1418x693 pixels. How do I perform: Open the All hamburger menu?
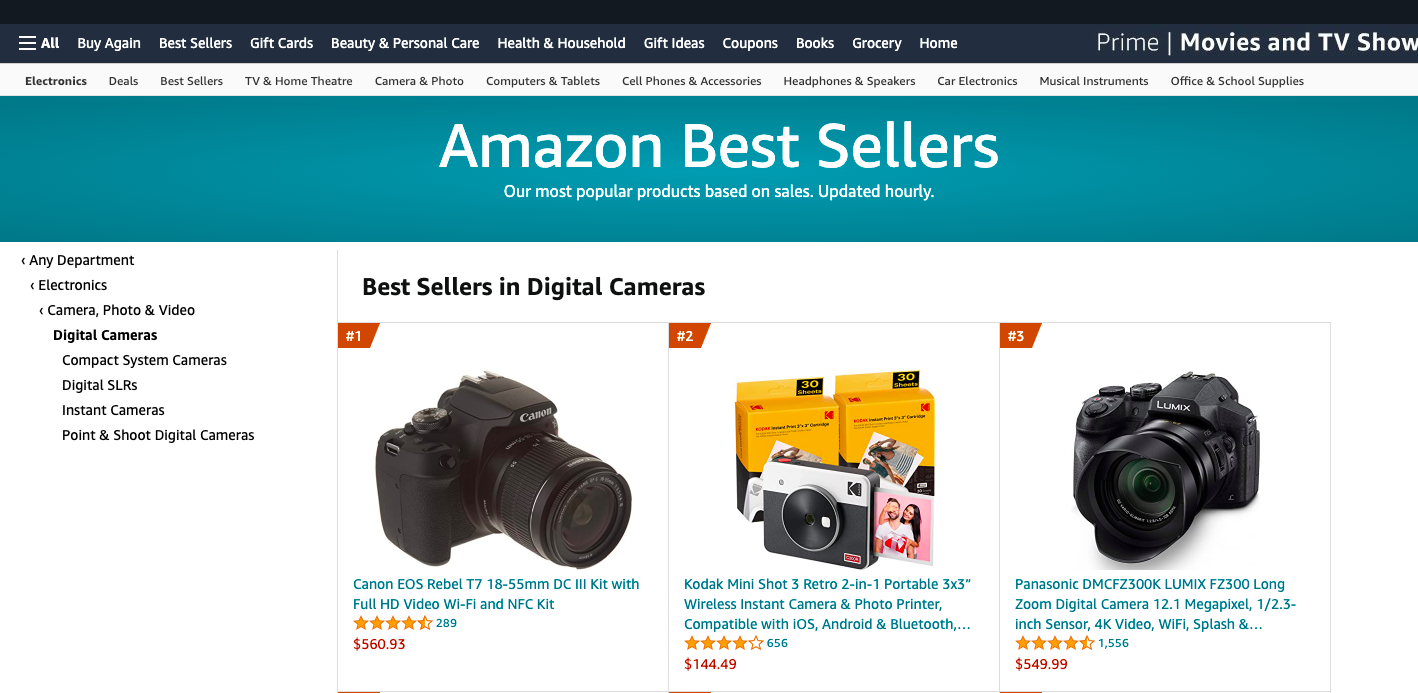pyautogui.click(x=39, y=43)
